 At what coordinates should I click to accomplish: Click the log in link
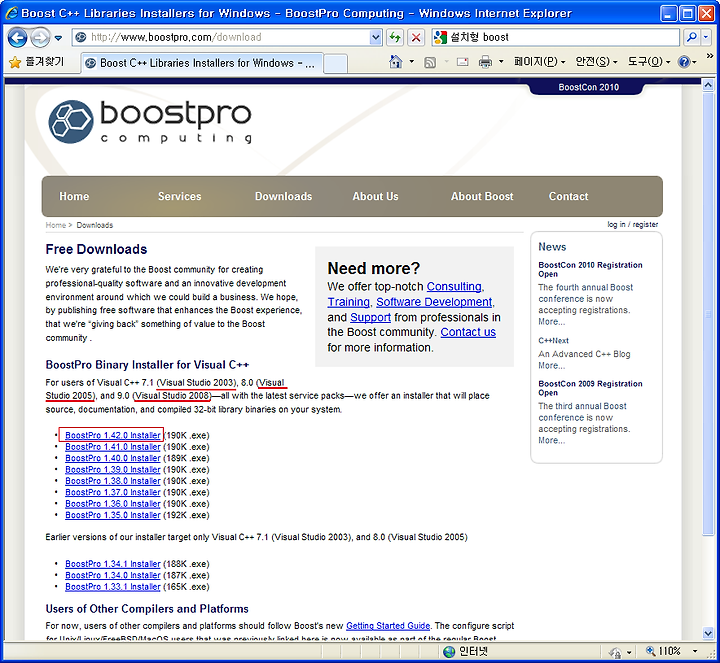pyautogui.click(x=616, y=225)
